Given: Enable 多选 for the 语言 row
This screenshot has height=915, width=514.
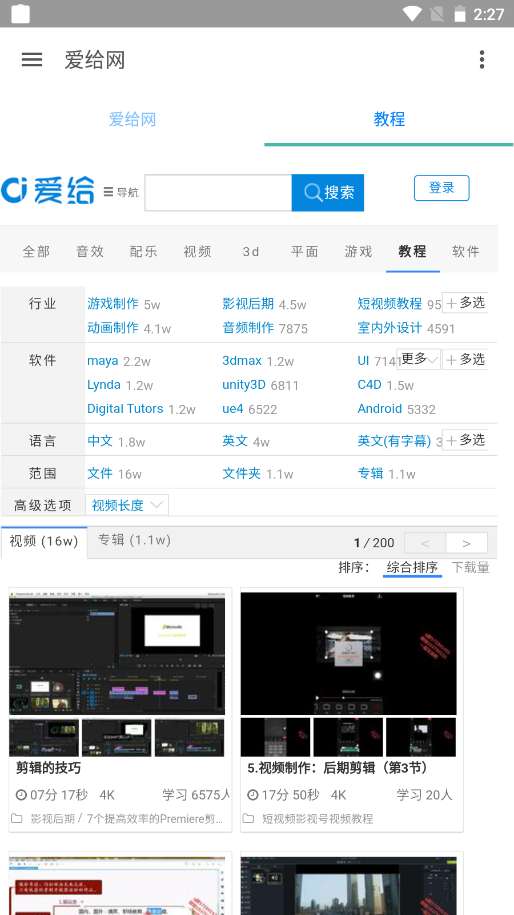Looking at the screenshot, I should (x=465, y=440).
